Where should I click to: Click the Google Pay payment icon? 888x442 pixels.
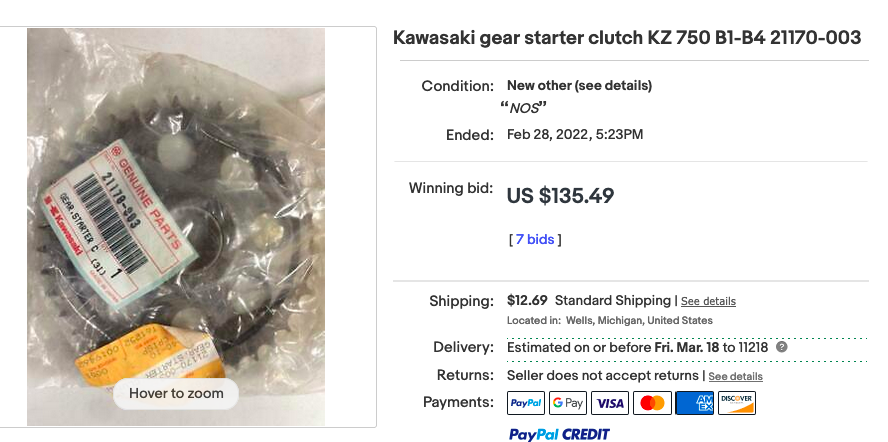pyautogui.click(x=568, y=403)
